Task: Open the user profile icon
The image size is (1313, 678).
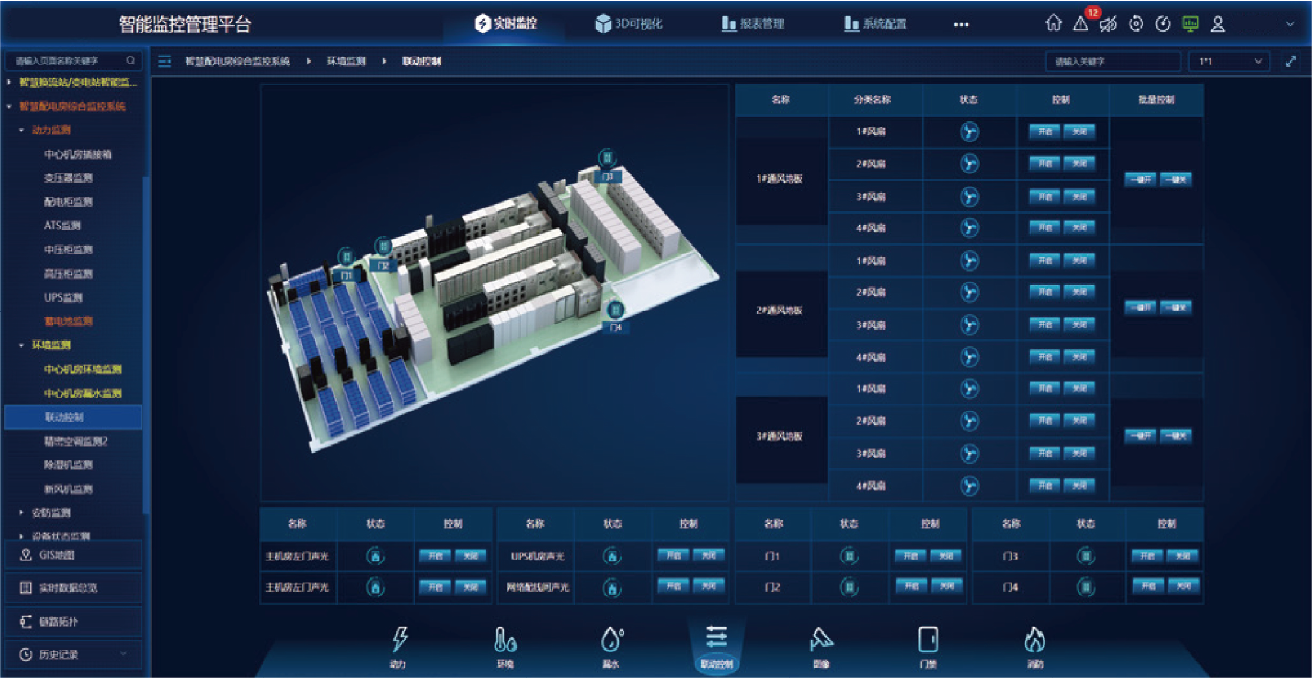Action: (x=1218, y=24)
